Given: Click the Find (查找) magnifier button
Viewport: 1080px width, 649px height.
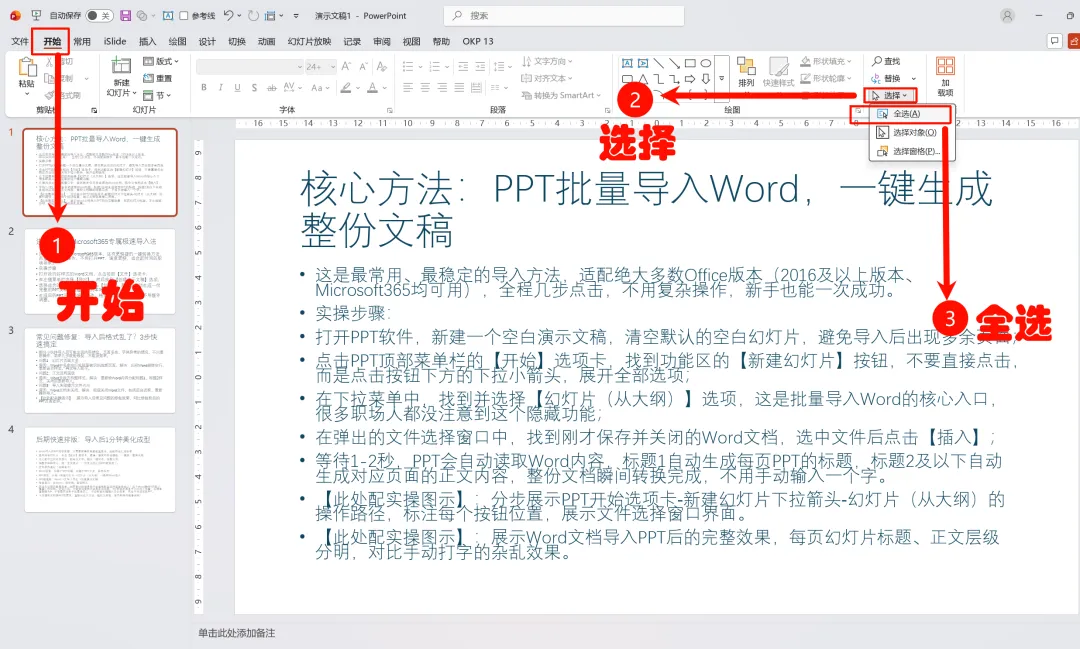Looking at the screenshot, I should [x=886, y=61].
